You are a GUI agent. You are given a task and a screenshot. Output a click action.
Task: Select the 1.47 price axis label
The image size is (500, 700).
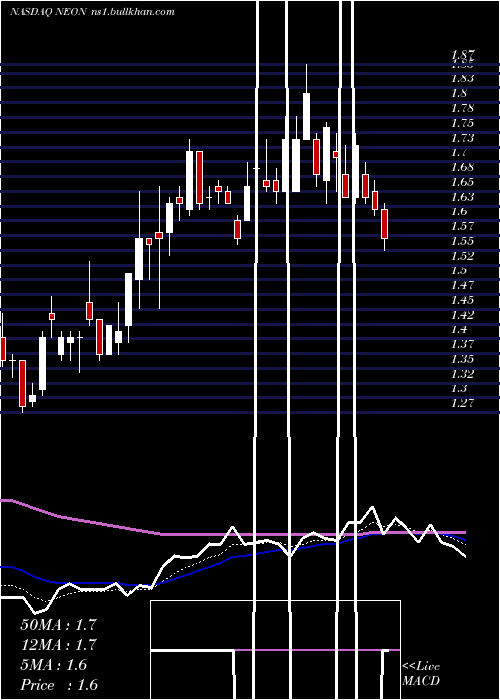point(462,285)
